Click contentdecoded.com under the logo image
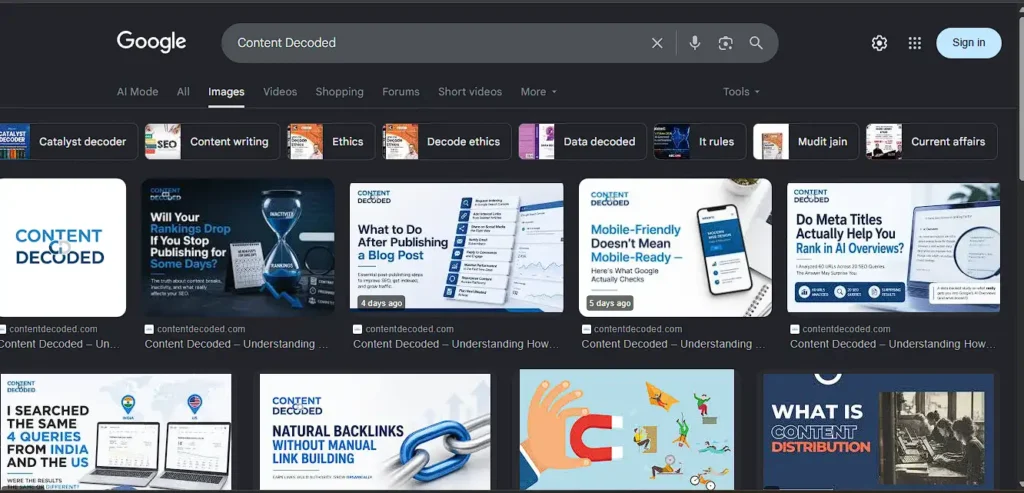This screenshot has height=493, width=1024. 54,329
